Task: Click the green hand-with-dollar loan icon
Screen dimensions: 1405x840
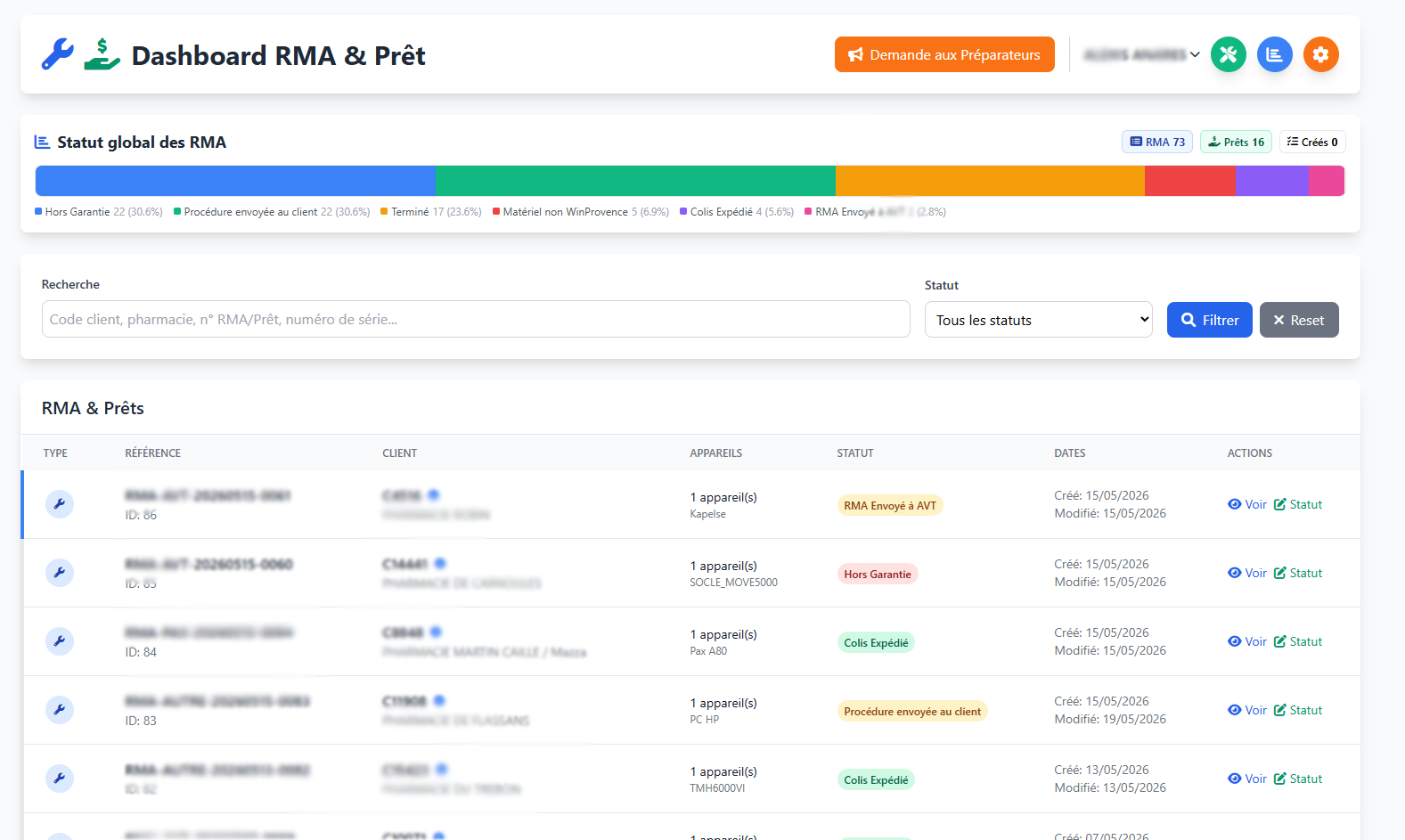Action: pyautogui.click(x=102, y=54)
